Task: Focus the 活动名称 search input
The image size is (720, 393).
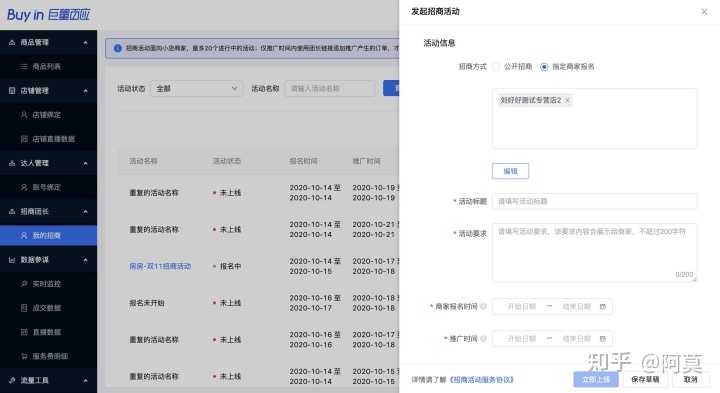Action: click(331, 89)
